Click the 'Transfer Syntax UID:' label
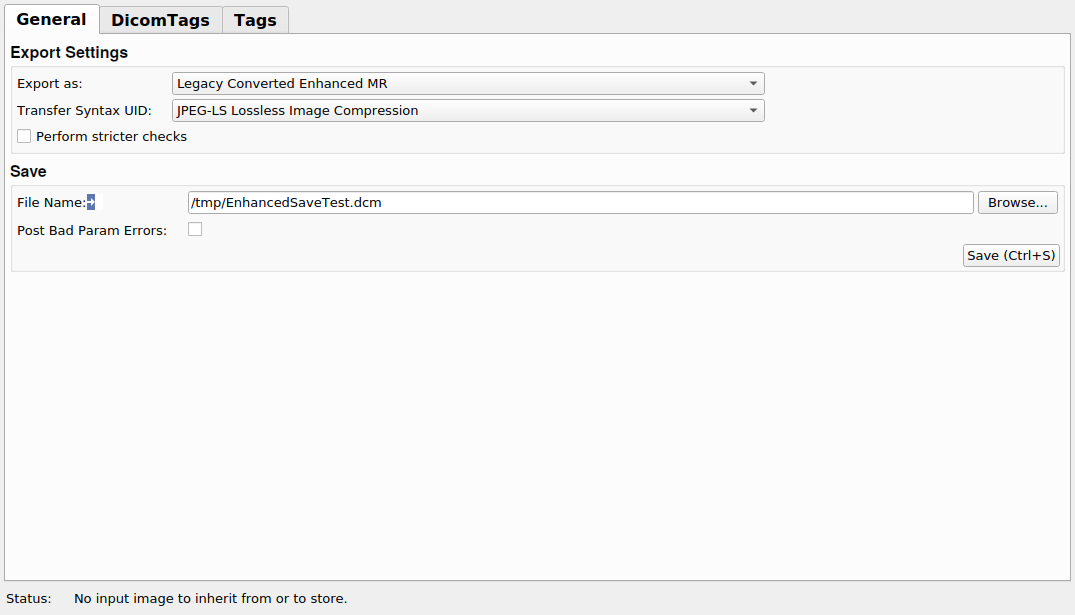The image size is (1075, 615). pos(84,111)
